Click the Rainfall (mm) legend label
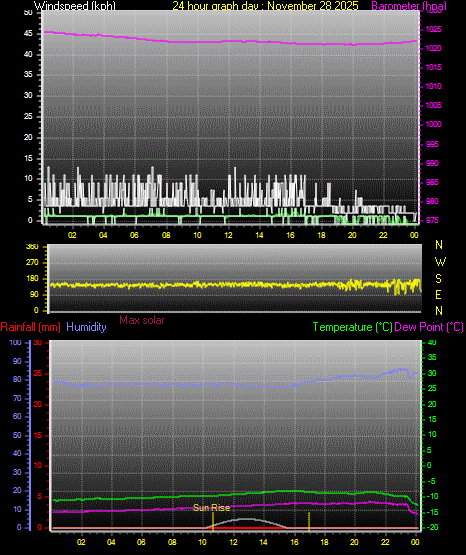466x555 pixels. (x=30, y=327)
